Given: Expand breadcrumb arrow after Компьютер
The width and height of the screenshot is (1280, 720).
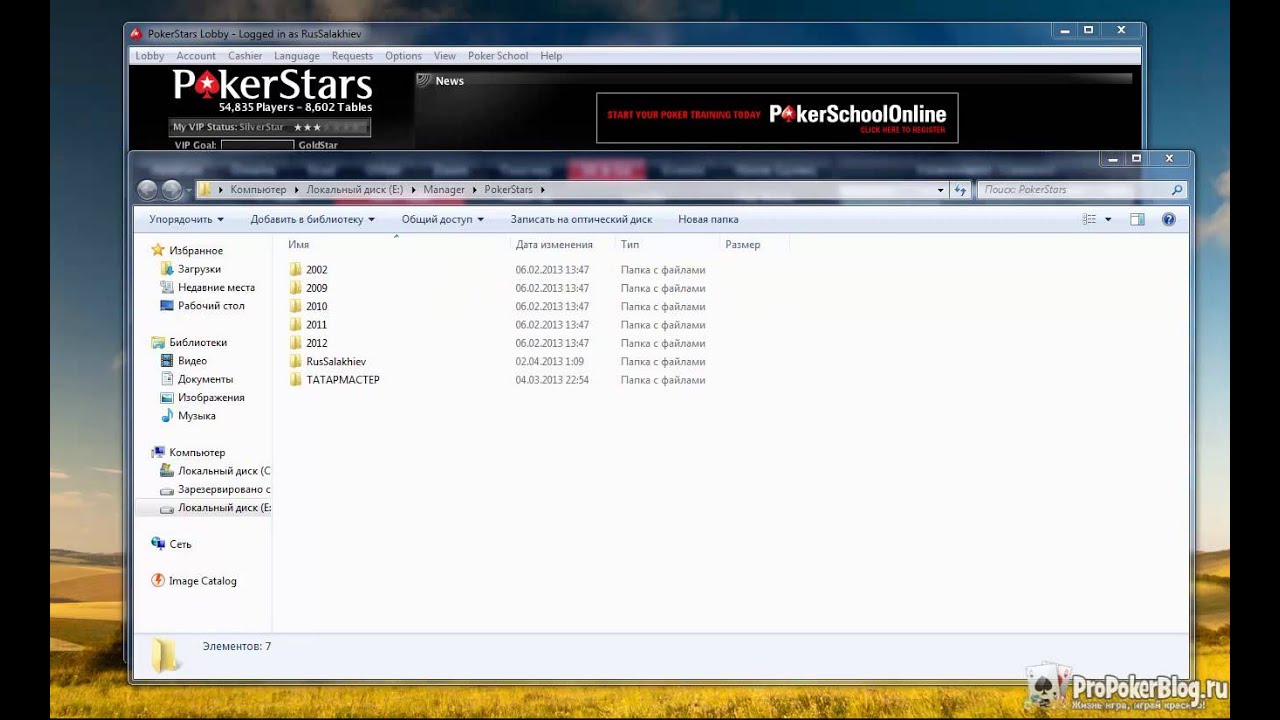Looking at the screenshot, I should [x=295, y=190].
